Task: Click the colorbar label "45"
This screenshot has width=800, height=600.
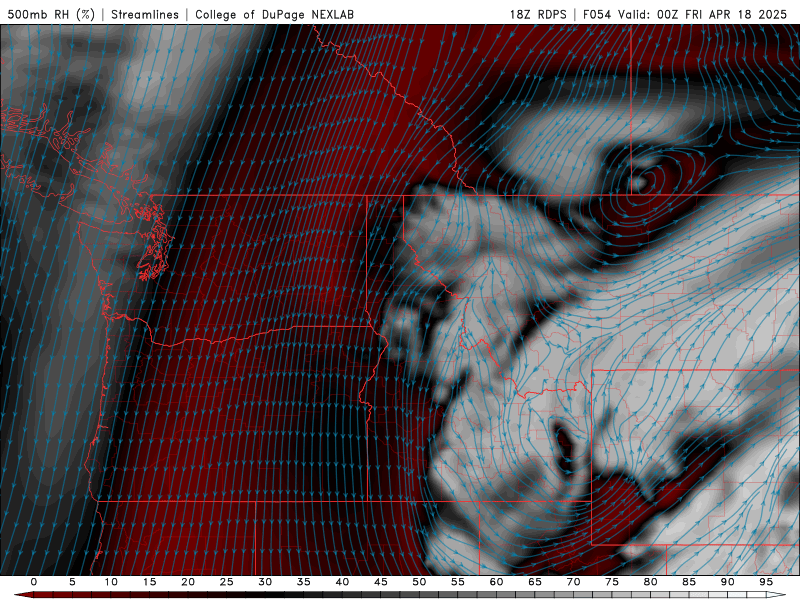Action: click(381, 582)
